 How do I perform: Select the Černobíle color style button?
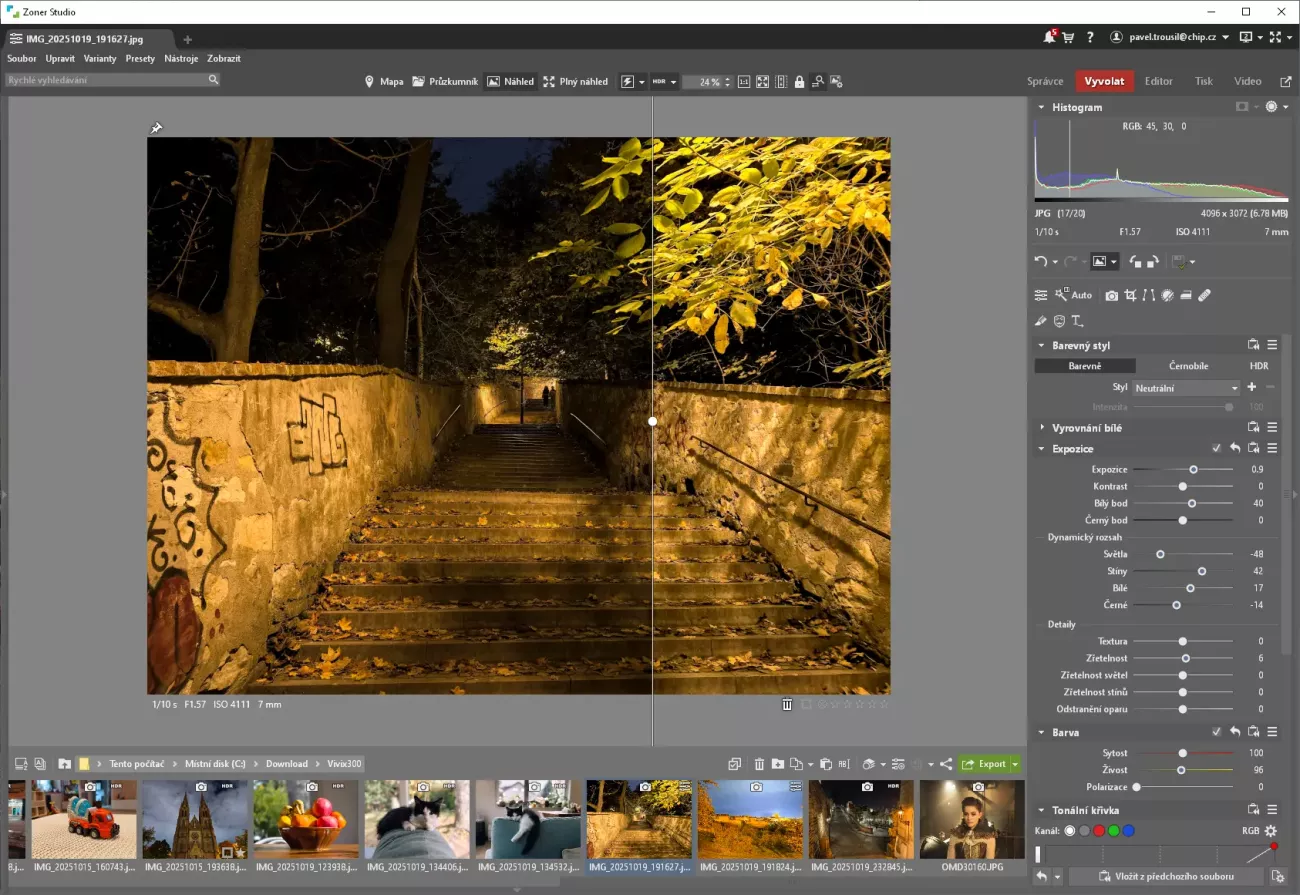click(x=1188, y=366)
